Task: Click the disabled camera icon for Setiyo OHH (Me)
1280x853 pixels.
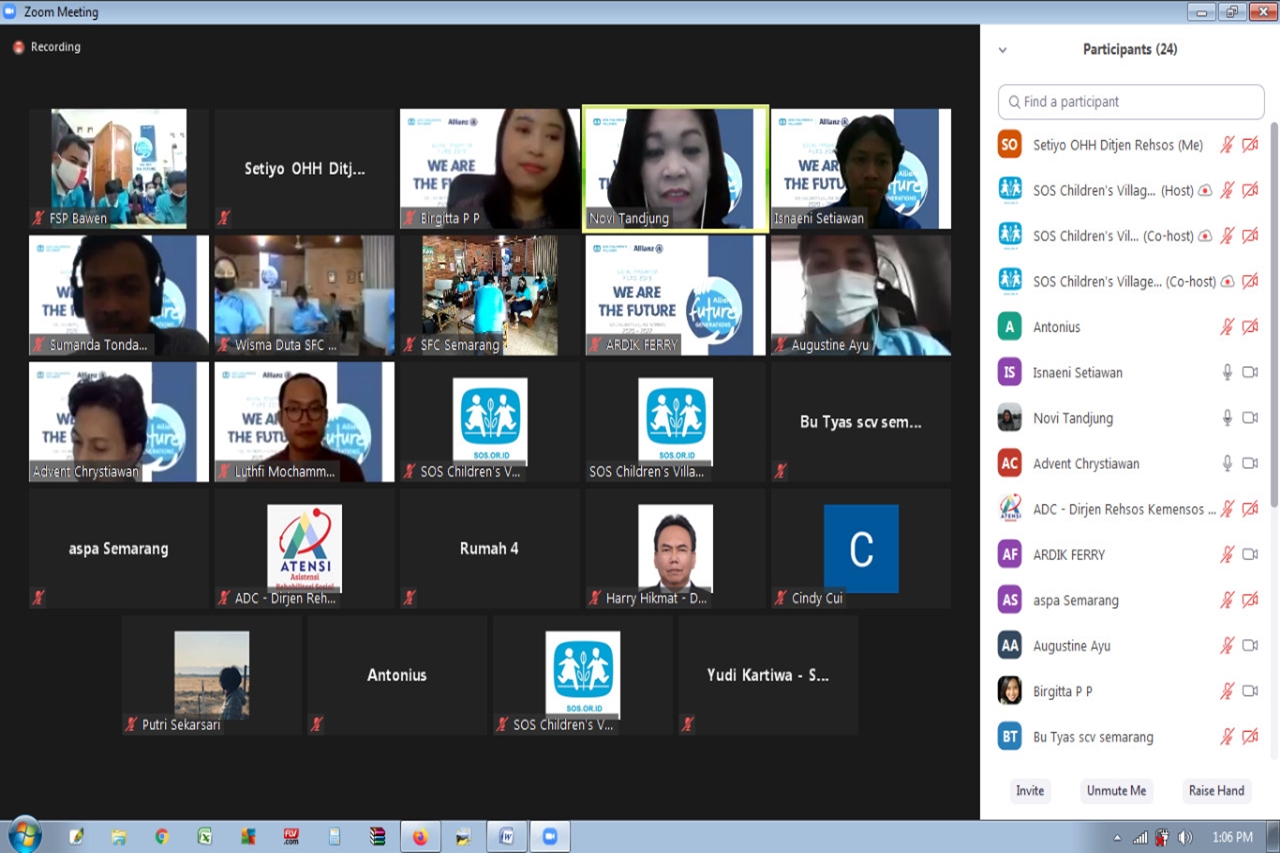Action: point(1250,145)
